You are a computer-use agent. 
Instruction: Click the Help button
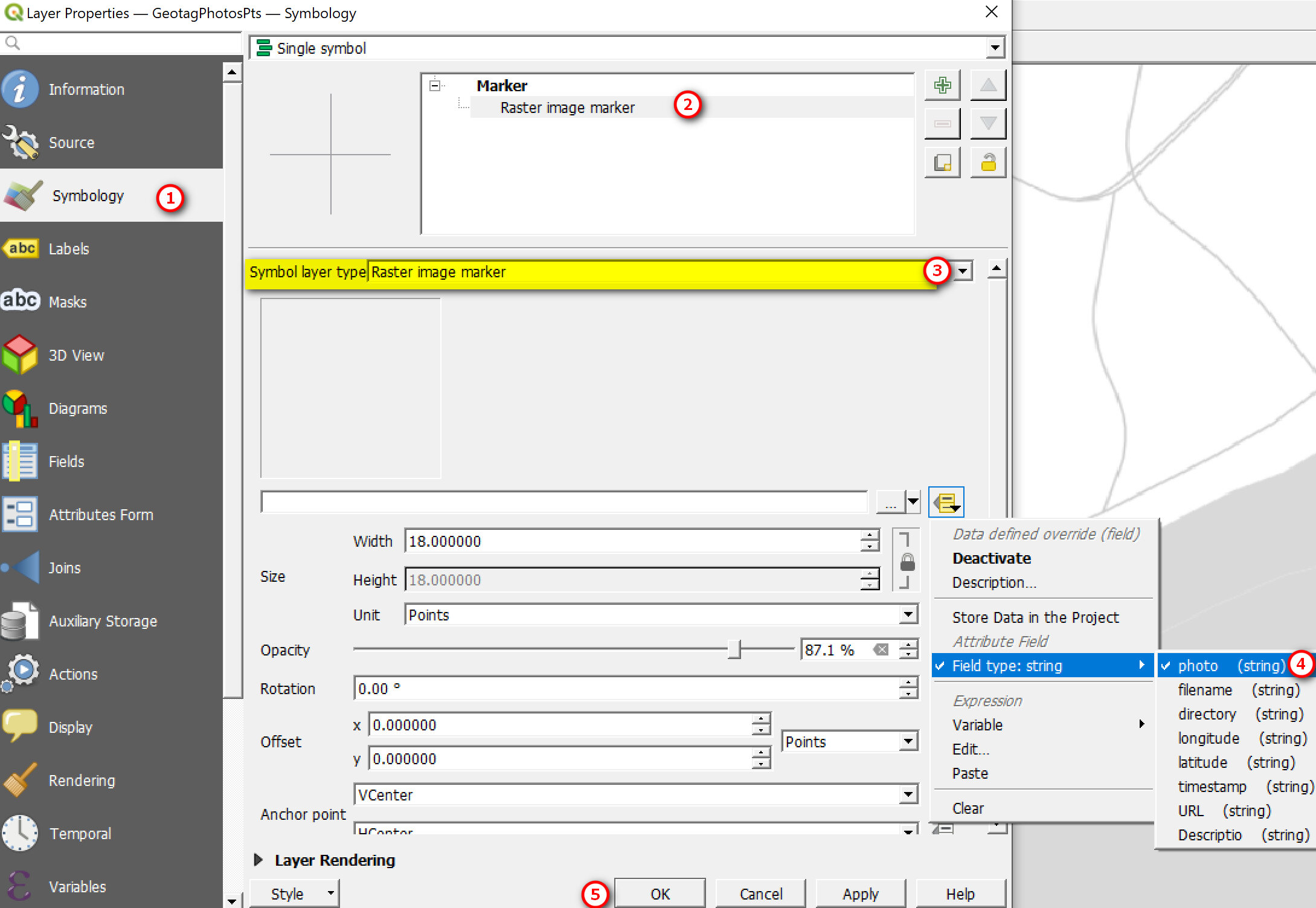[960, 894]
